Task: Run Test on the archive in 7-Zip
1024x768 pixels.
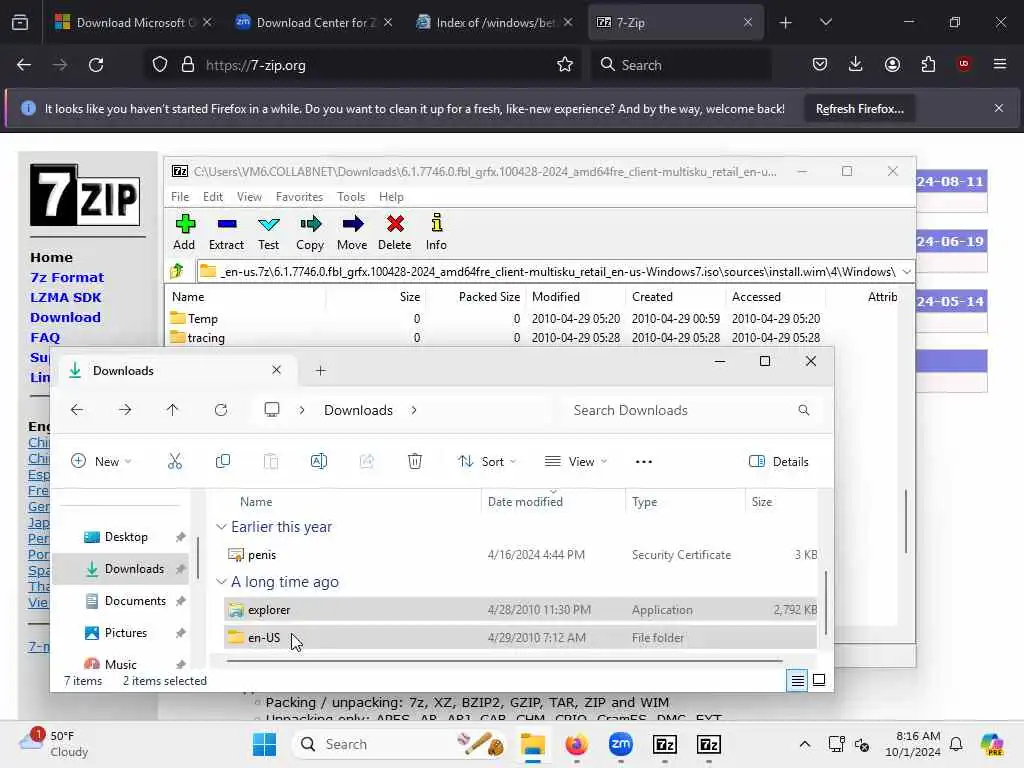Action: pos(268,232)
